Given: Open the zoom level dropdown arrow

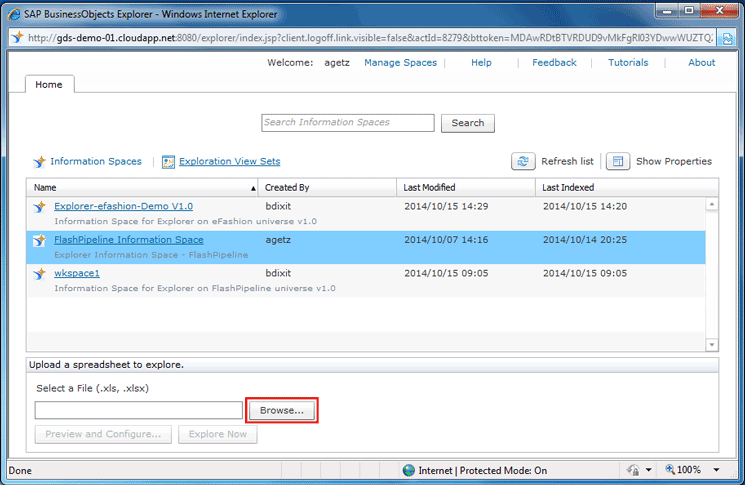Looking at the screenshot, I should coord(716,470).
